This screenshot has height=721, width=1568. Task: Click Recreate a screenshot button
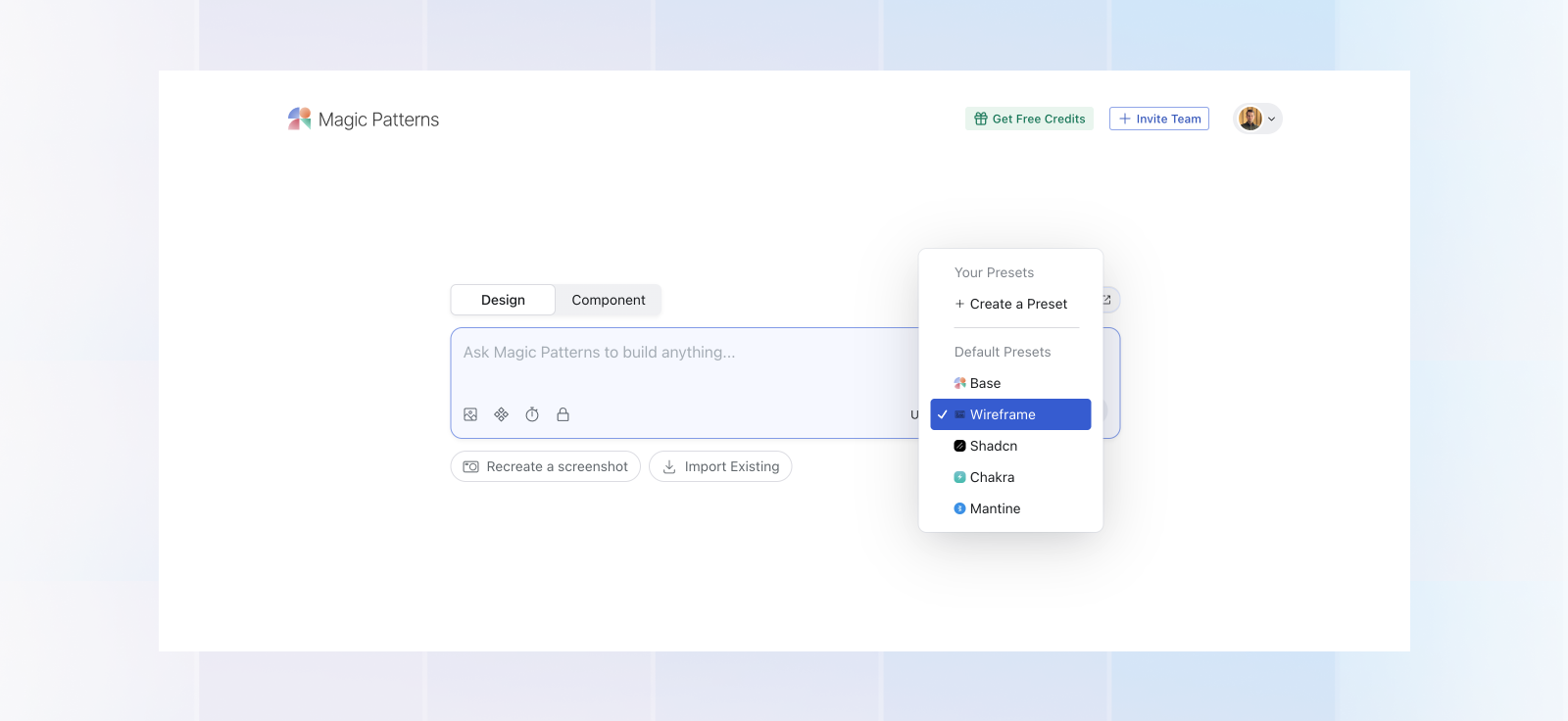(546, 466)
